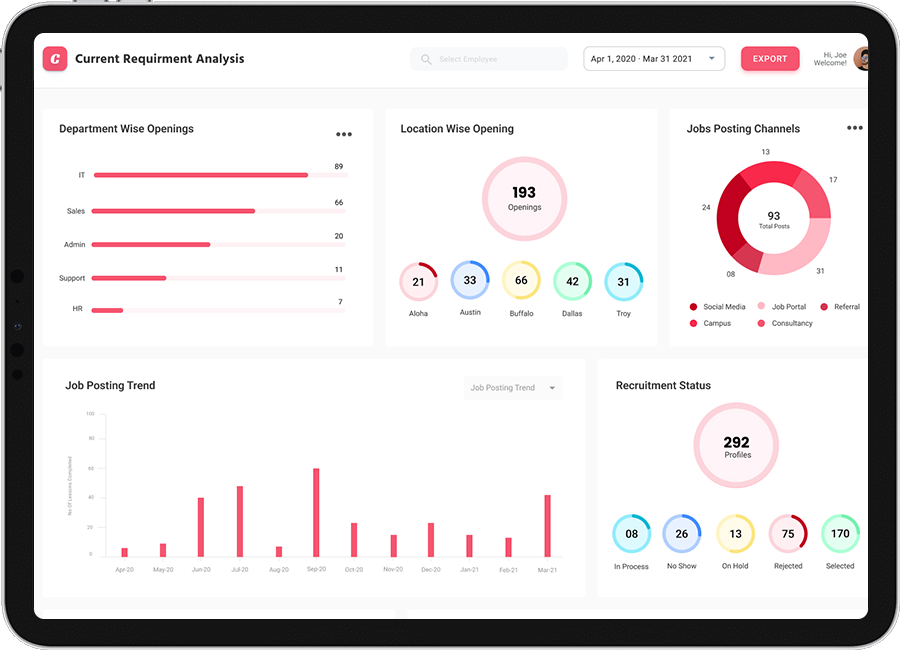Select the Aloha location circle showing 21
The width and height of the screenshot is (900, 650).
pyautogui.click(x=418, y=282)
